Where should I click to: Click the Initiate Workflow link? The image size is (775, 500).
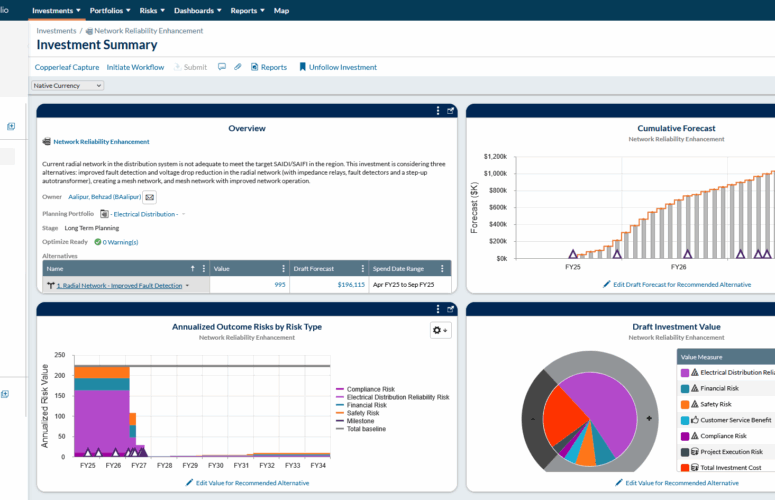coord(136,67)
